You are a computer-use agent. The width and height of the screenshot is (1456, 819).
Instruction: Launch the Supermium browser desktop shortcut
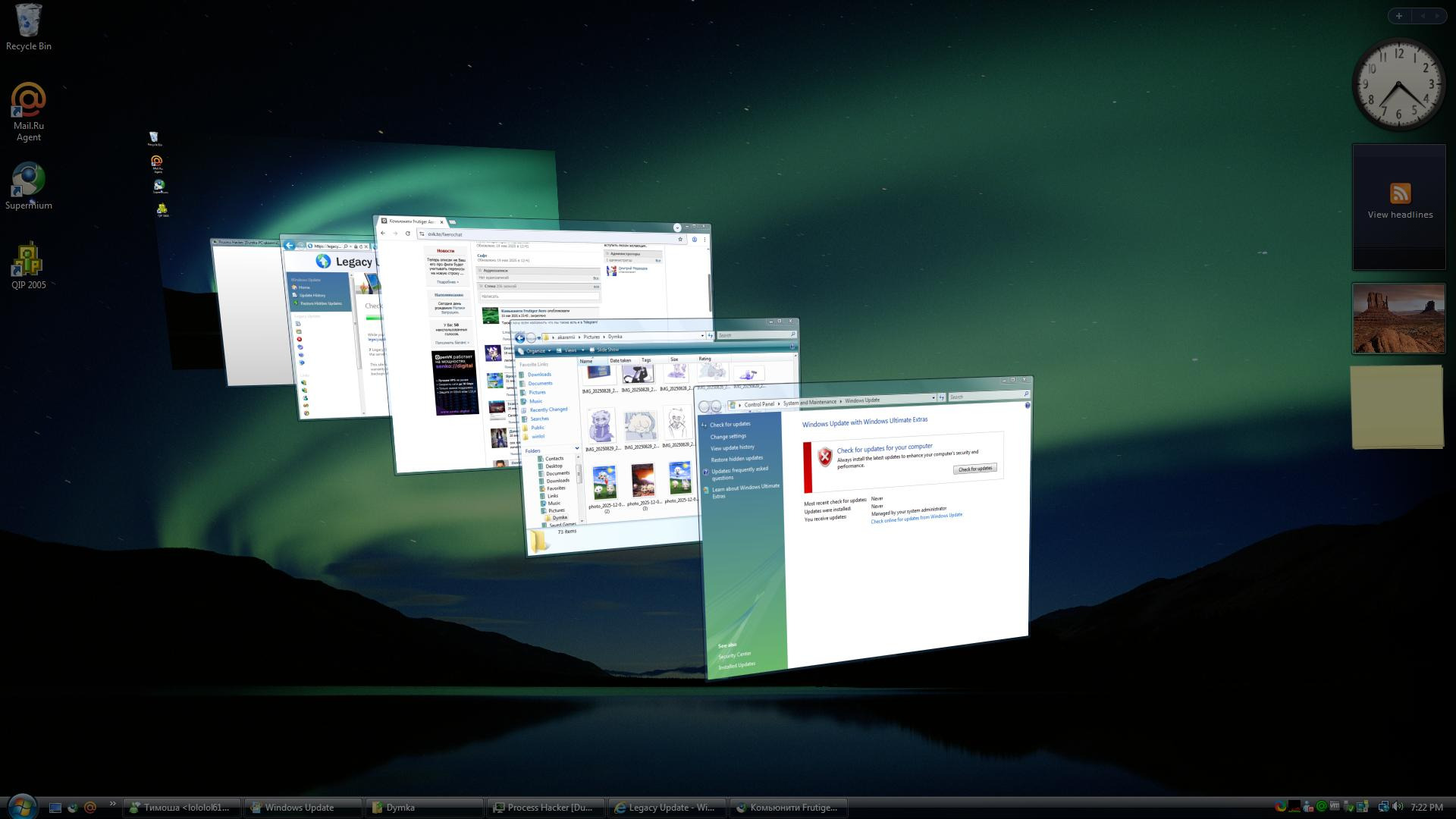pyautogui.click(x=28, y=181)
